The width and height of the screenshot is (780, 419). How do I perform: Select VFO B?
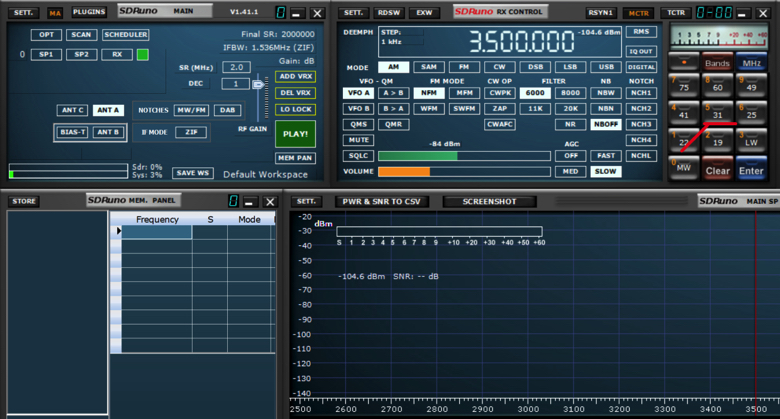point(359,108)
